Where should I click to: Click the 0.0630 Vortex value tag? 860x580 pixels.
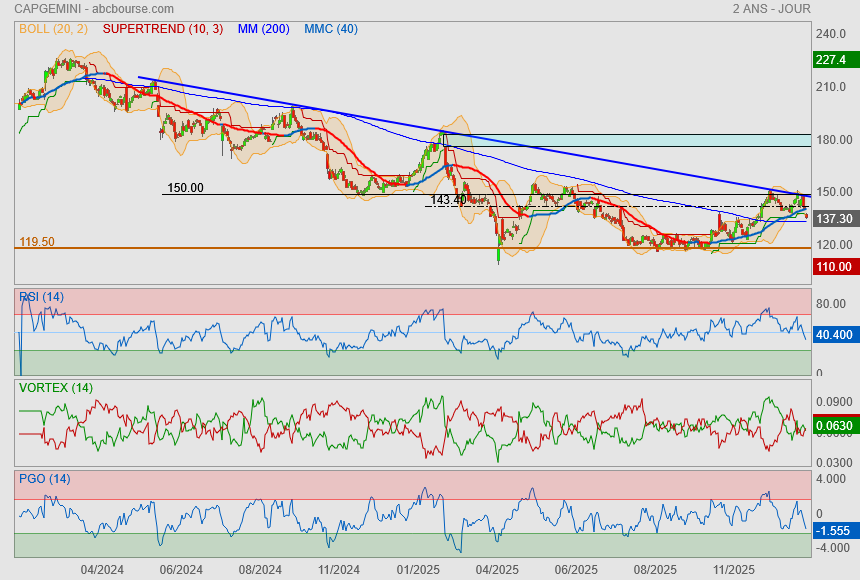coord(833,427)
